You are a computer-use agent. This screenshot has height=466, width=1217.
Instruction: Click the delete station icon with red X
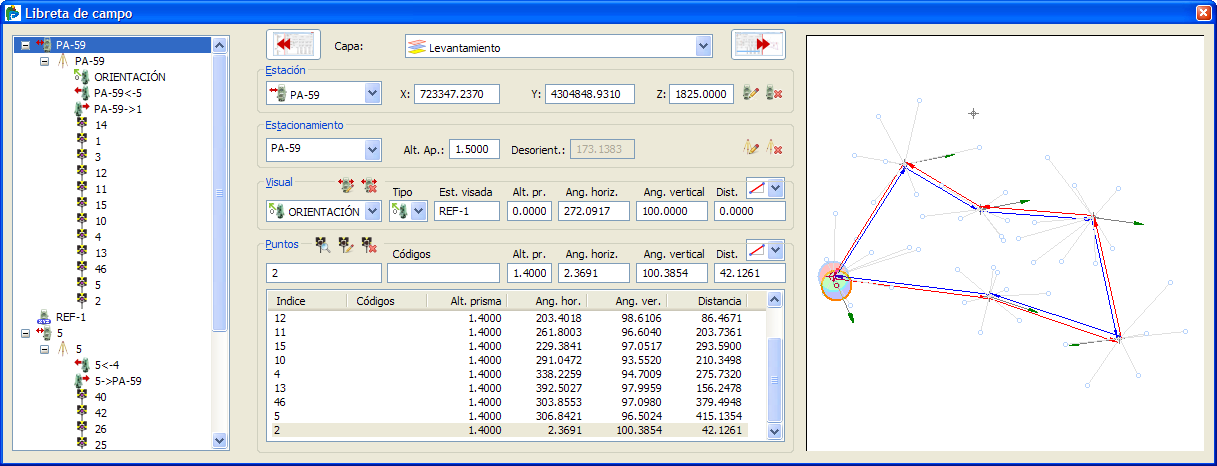pos(774,94)
